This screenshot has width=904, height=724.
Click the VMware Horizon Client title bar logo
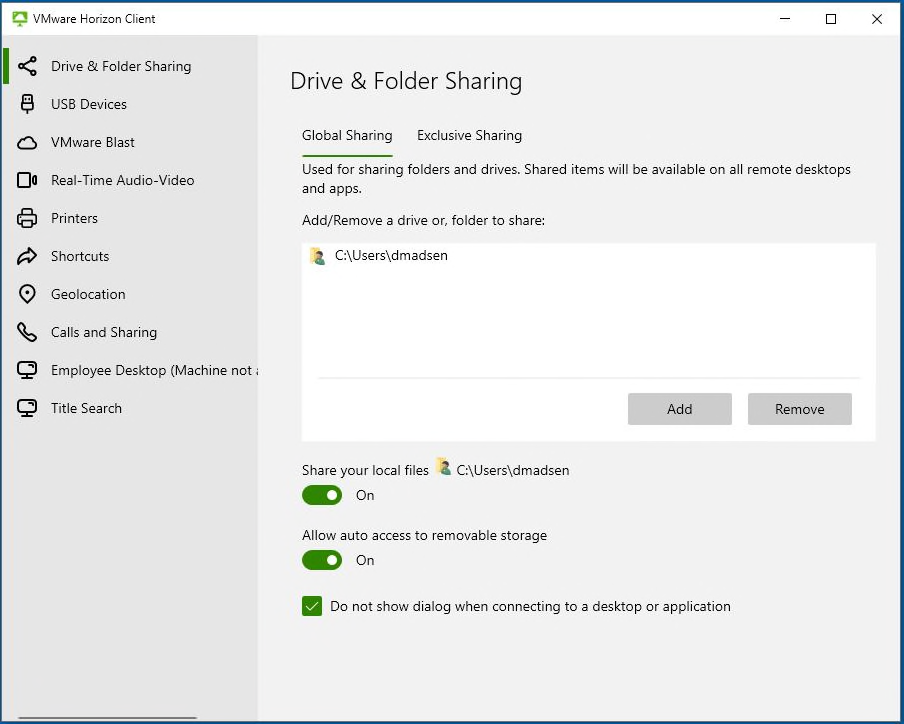coord(20,19)
